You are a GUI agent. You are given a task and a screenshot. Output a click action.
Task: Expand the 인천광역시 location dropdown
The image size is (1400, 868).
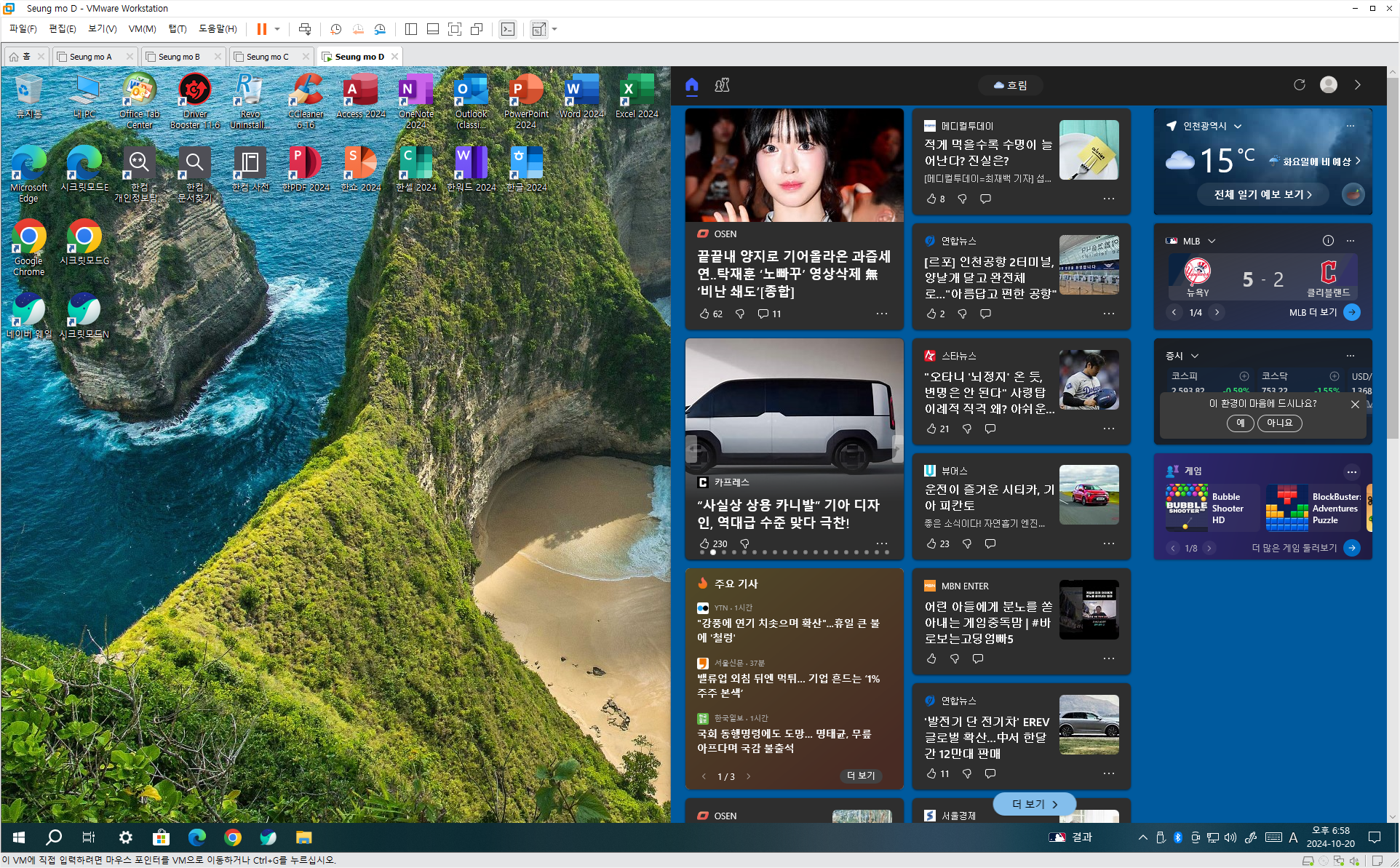(x=1238, y=127)
